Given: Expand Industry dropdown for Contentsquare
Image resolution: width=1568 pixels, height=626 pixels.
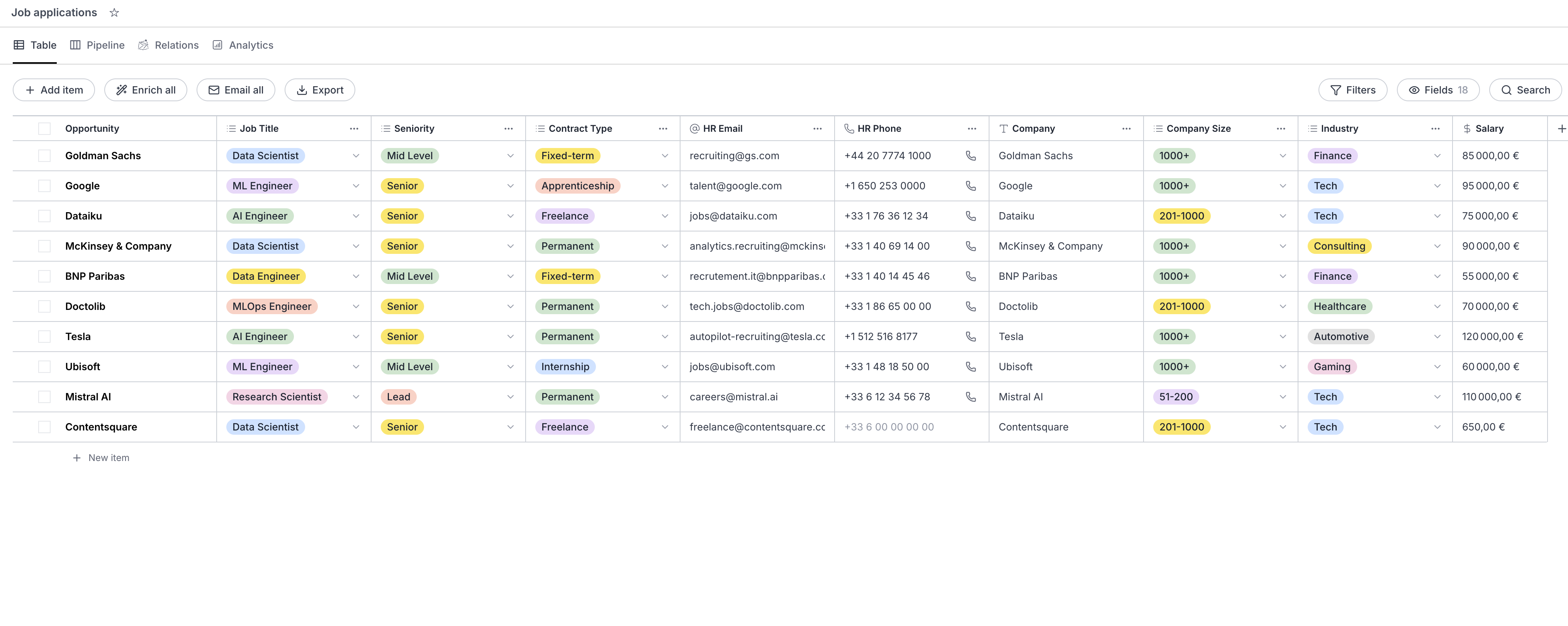Looking at the screenshot, I should [x=1438, y=427].
